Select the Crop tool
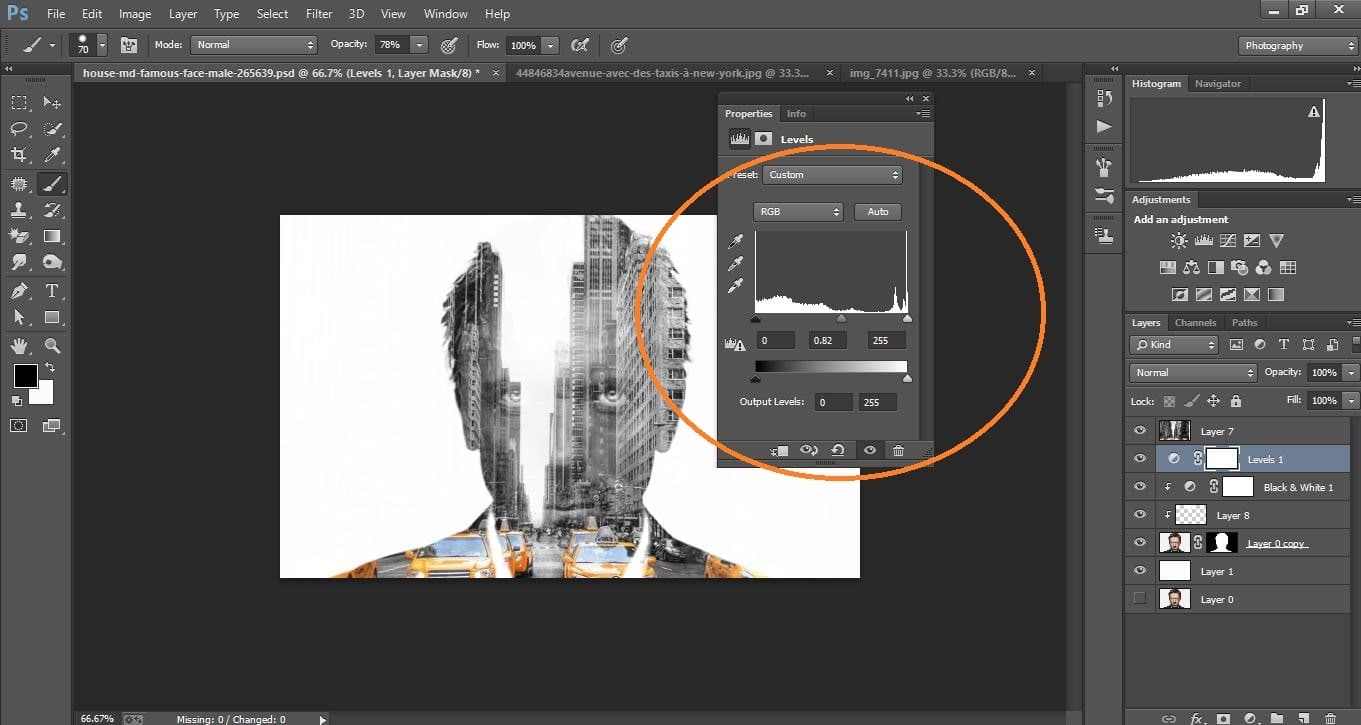This screenshot has height=725, width=1361. tap(18, 156)
